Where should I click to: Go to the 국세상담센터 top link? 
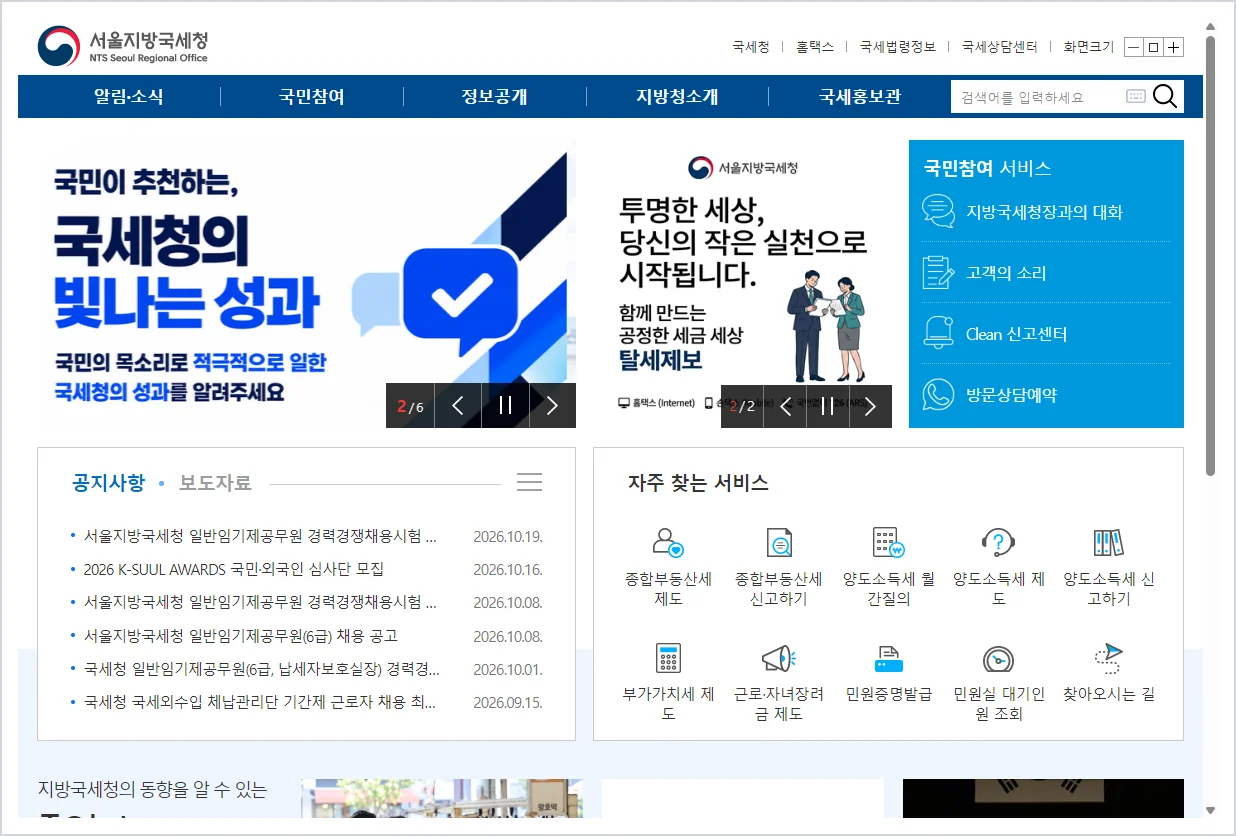1000,47
